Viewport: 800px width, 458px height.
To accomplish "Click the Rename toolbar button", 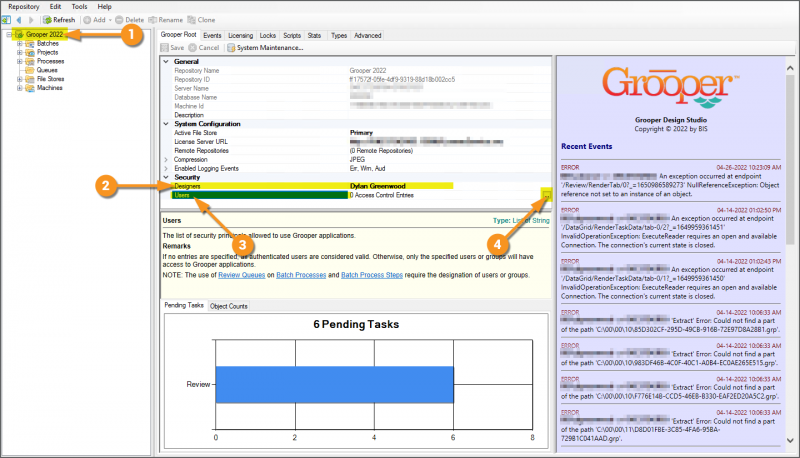I will (x=165, y=20).
